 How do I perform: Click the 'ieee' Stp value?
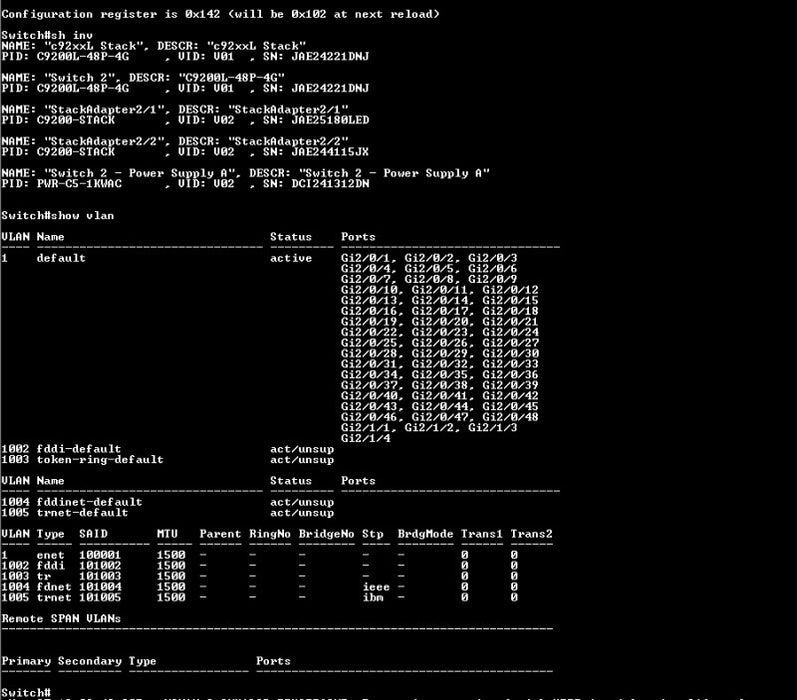pyautogui.click(x=376, y=587)
